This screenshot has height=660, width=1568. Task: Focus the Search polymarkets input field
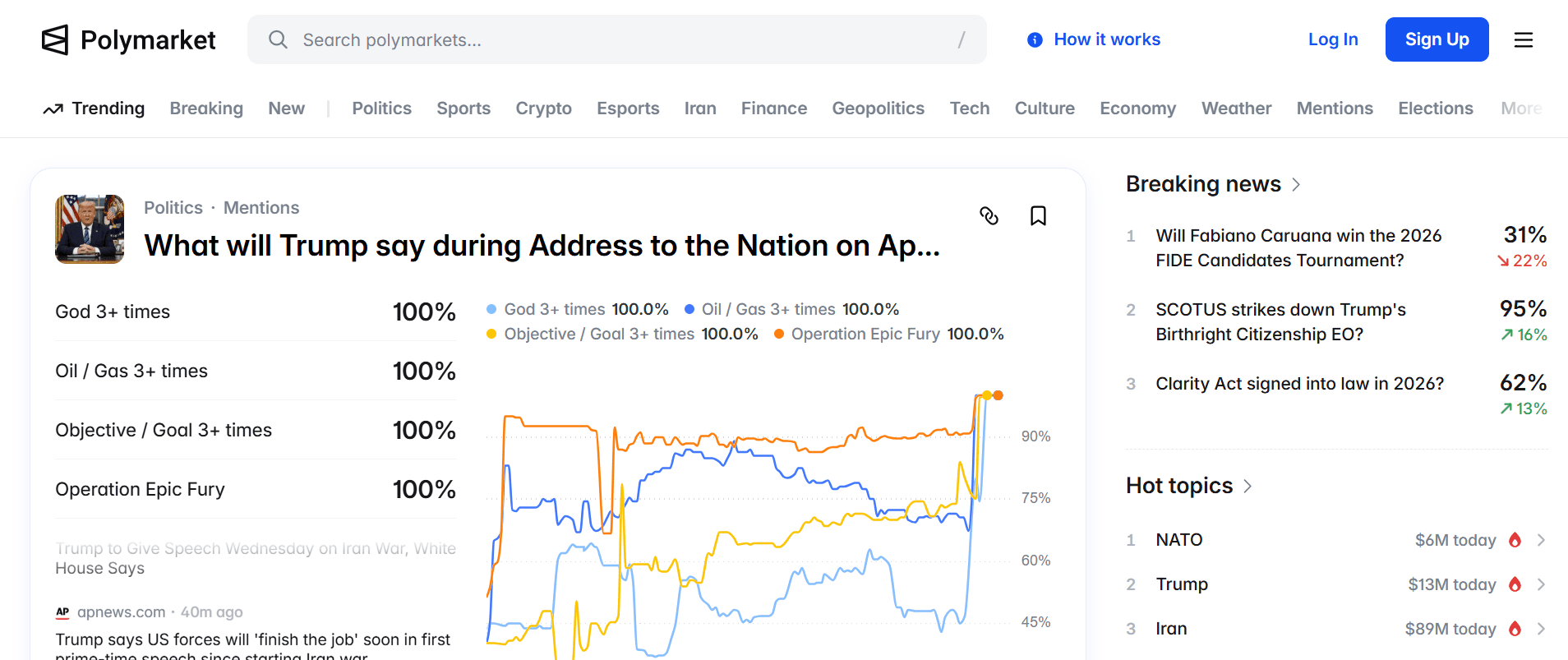point(617,39)
